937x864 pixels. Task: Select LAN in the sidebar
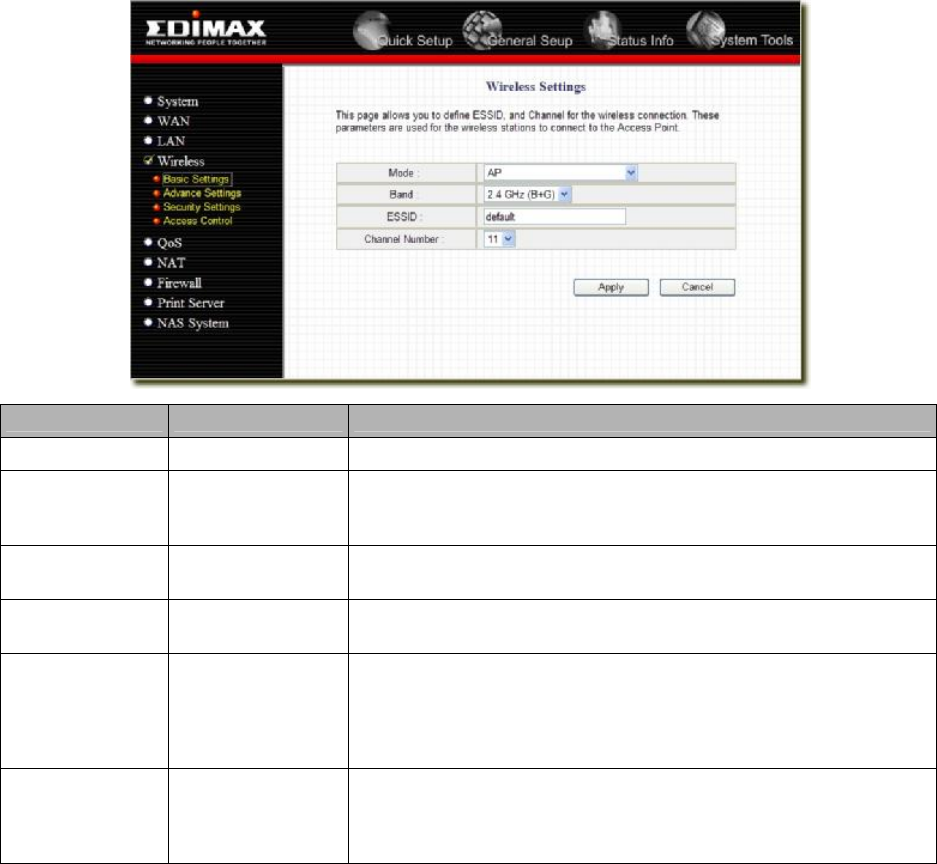tap(171, 141)
